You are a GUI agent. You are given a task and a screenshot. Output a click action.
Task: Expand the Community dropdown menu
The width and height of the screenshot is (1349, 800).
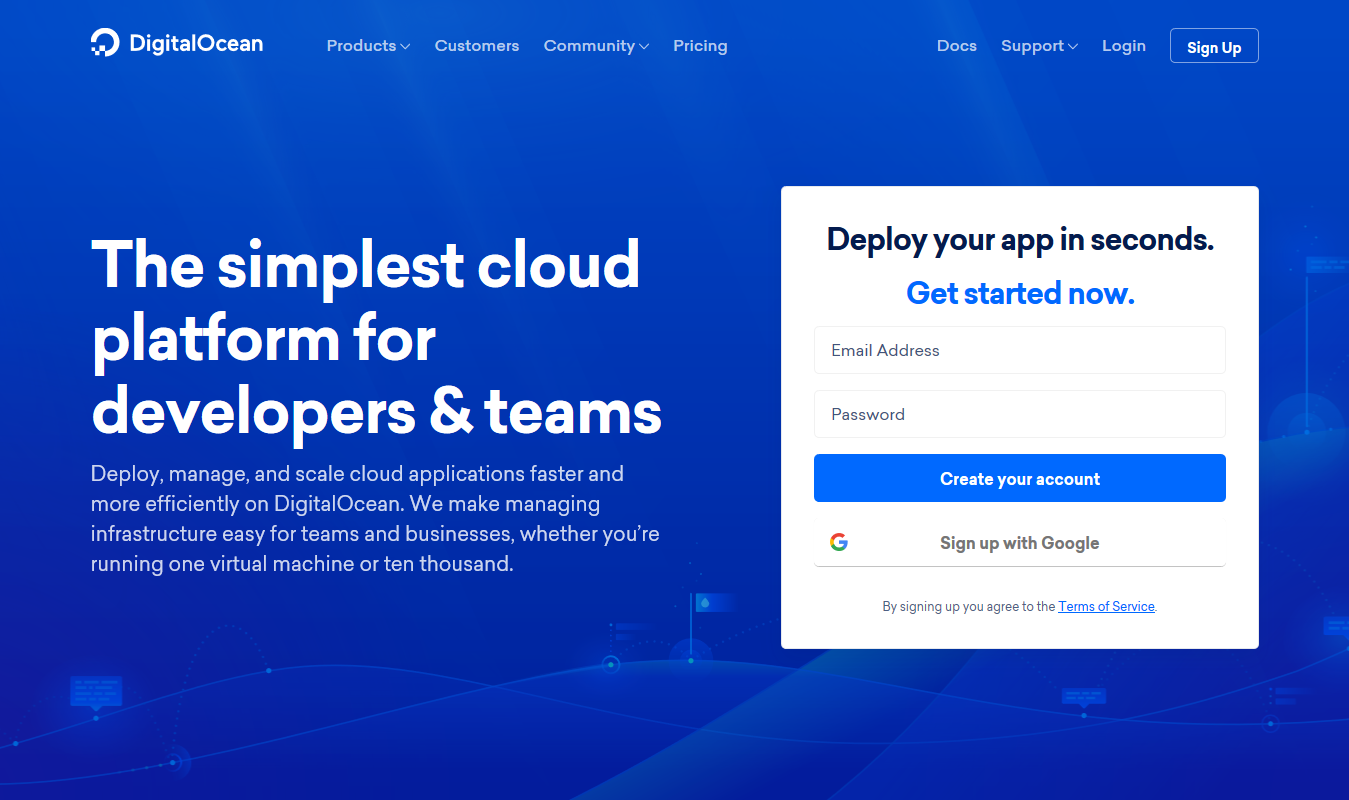click(596, 46)
